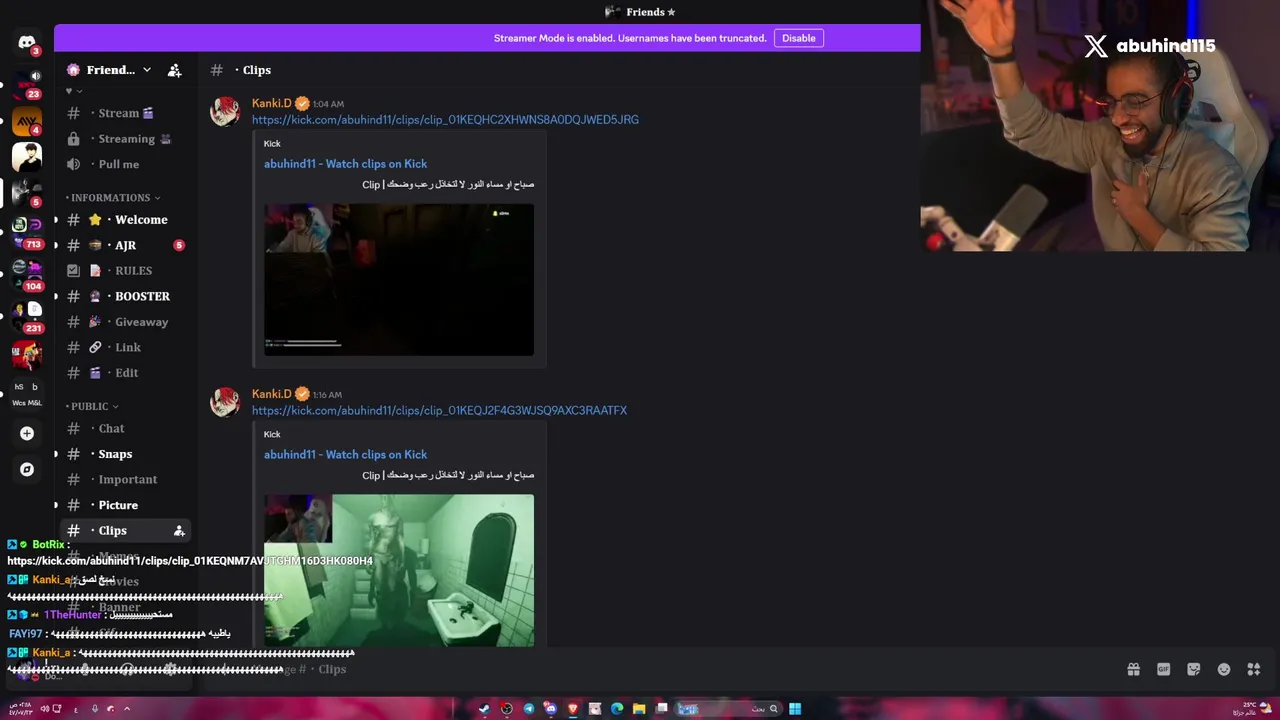Open Steam from the taskbar
Image resolution: width=1280 pixels, height=720 pixels.
(484, 709)
